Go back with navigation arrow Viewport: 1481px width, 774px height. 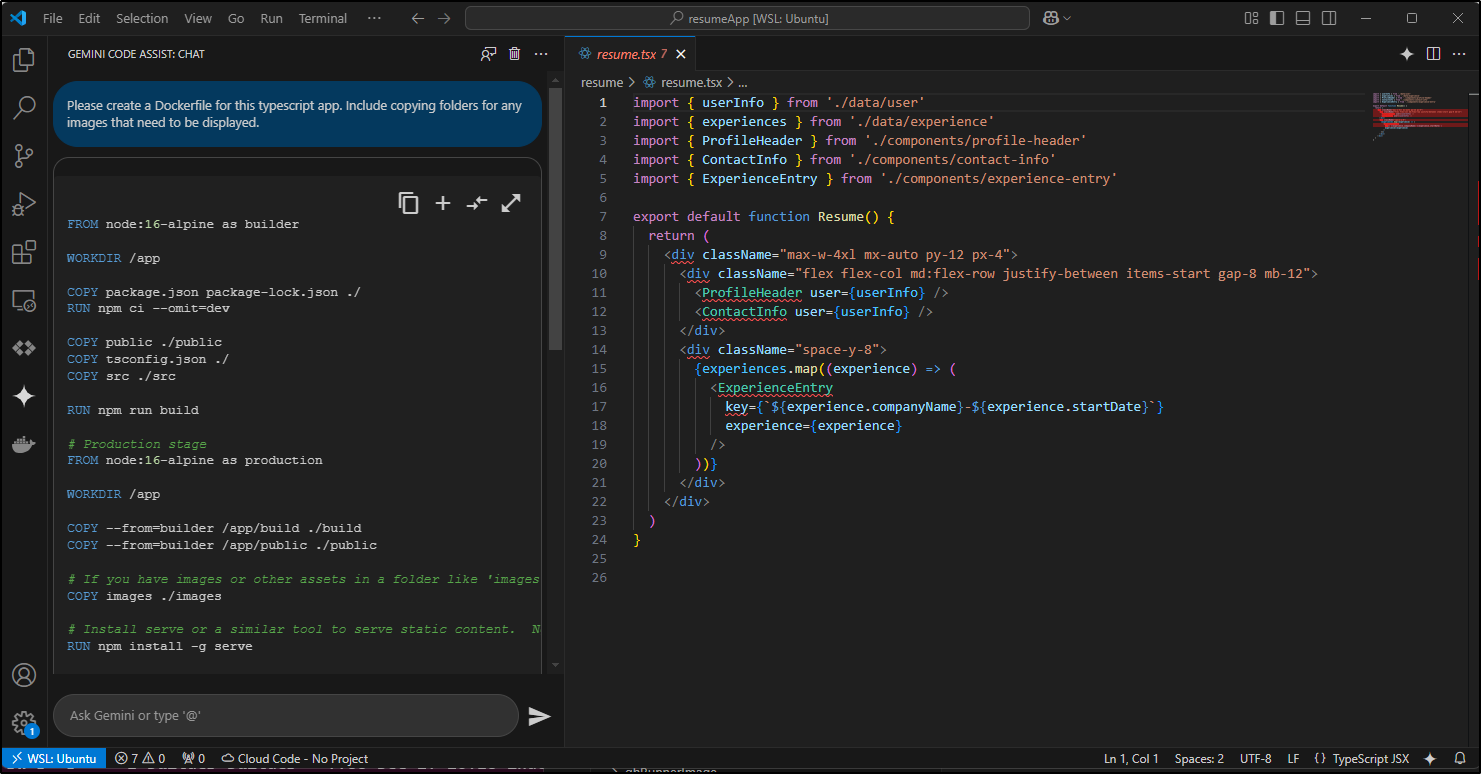click(x=418, y=18)
